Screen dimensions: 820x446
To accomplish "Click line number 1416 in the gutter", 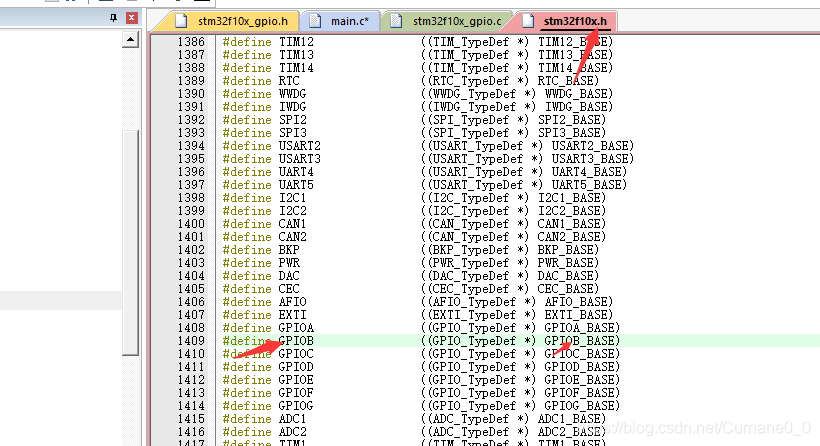I will click(191, 432).
